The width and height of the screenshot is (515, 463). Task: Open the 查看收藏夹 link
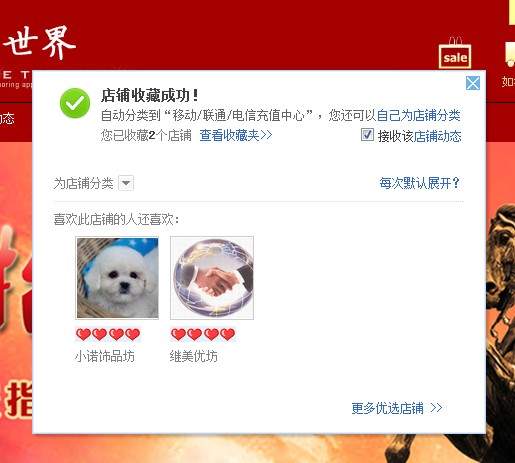point(236,135)
